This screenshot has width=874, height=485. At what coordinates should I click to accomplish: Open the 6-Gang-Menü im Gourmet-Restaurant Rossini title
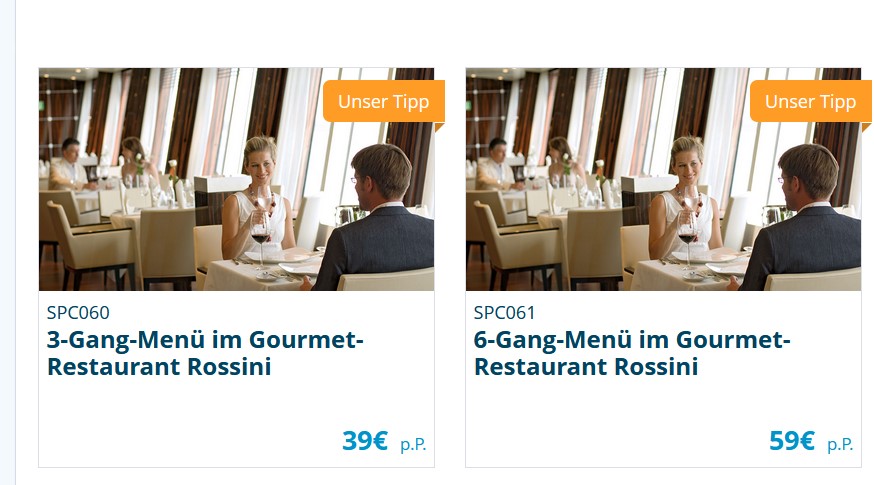632,353
